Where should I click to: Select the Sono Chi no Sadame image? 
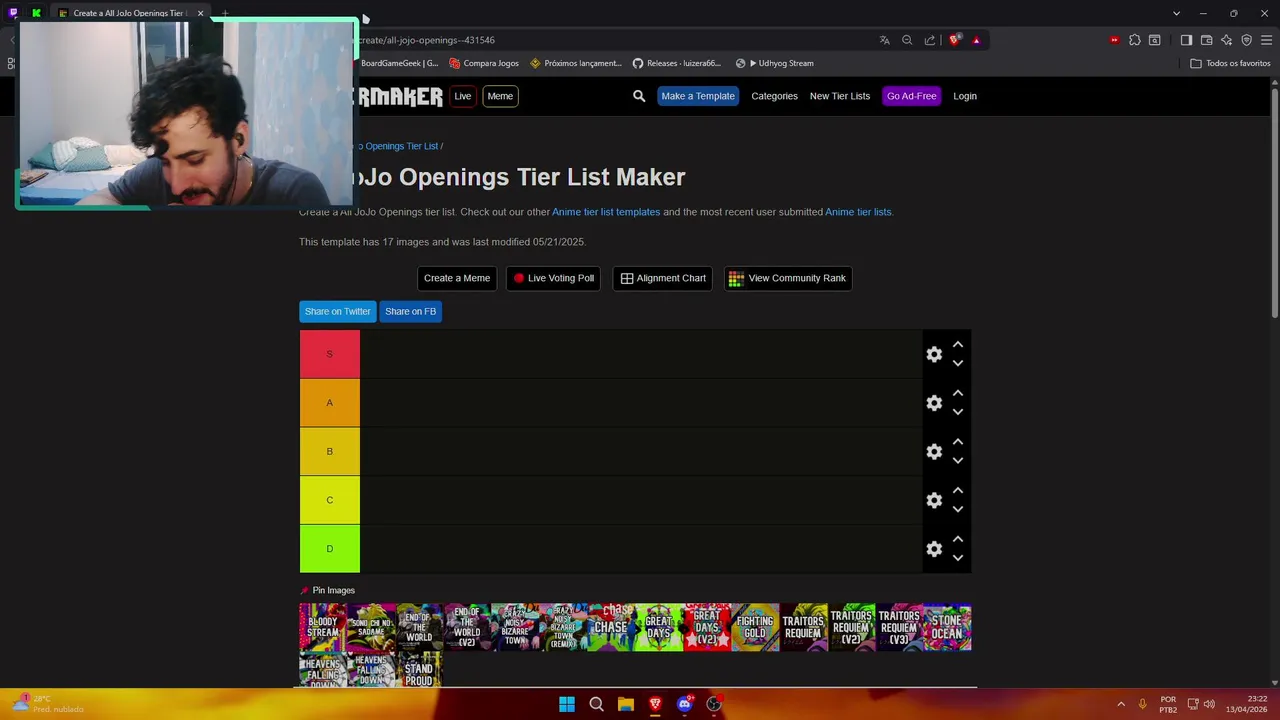pyautogui.click(x=371, y=627)
